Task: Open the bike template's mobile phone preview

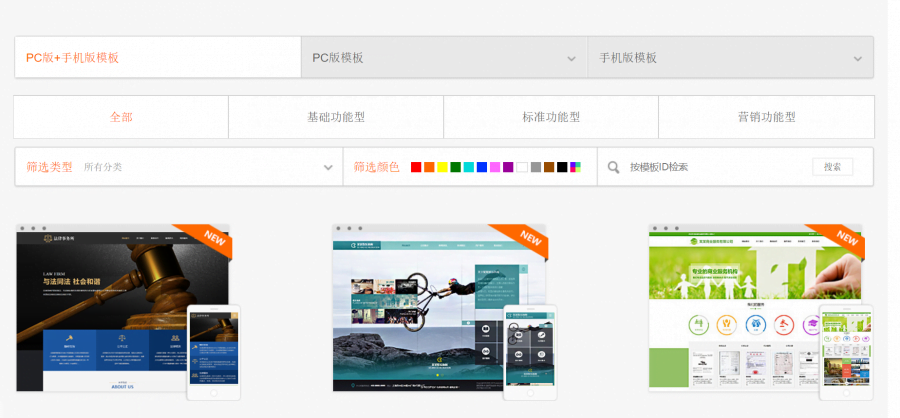Action: pos(530,353)
